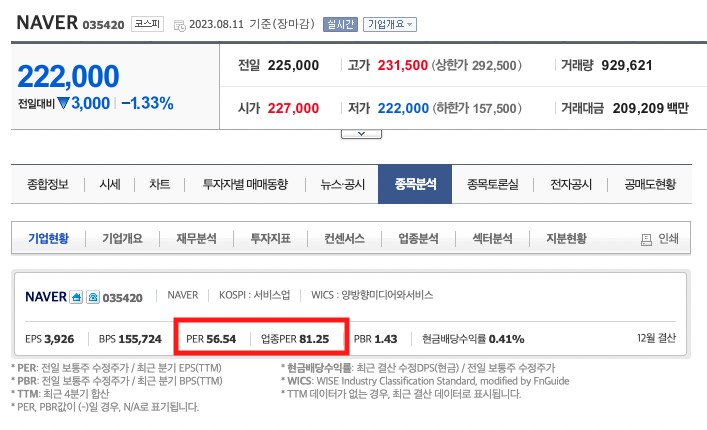Select the 투자자별 매매동향 tab
The width and height of the screenshot is (707, 430).
point(245,184)
